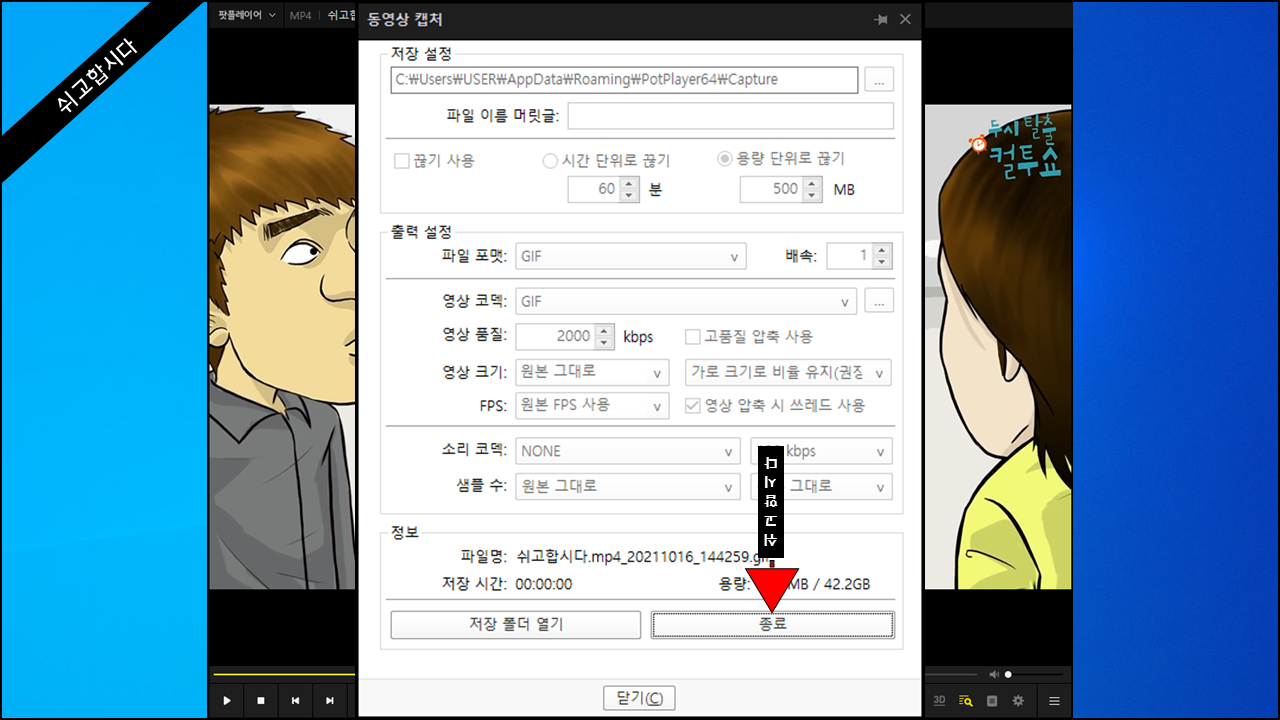The width and height of the screenshot is (1280, 720).
Task: Open 가로 크기로 비율 유지 dropdown
Action: [x=787, y=372]
